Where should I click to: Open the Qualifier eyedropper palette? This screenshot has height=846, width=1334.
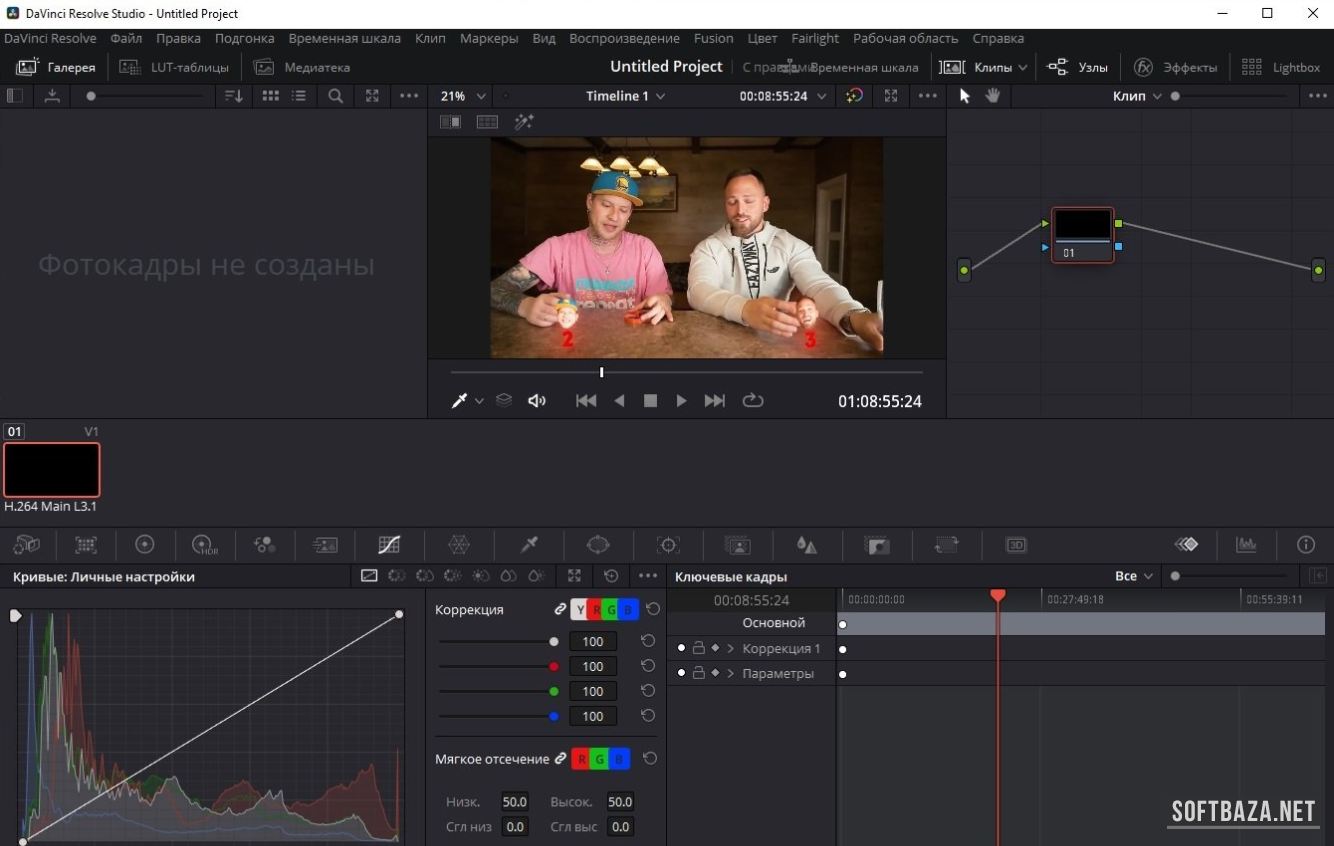[x=529, y=545]
